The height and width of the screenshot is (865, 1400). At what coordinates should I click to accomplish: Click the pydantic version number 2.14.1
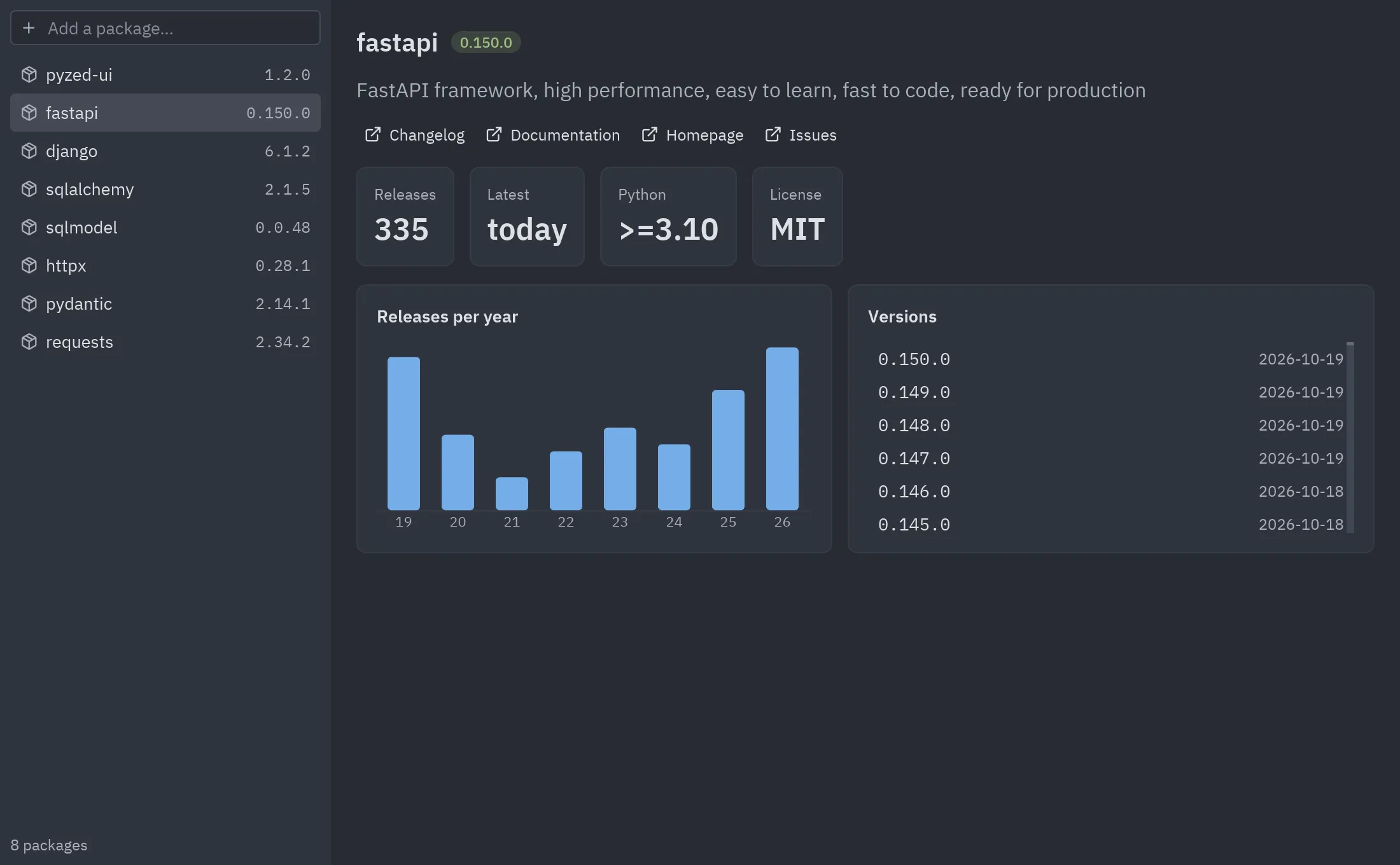pyautogui.click(x=283, y=304)
